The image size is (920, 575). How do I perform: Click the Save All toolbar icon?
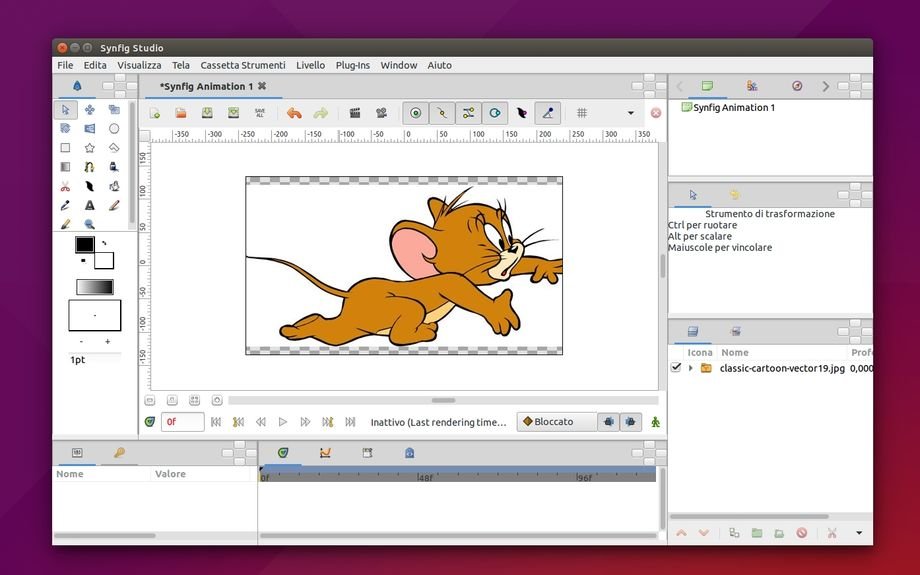coord(260,113)
